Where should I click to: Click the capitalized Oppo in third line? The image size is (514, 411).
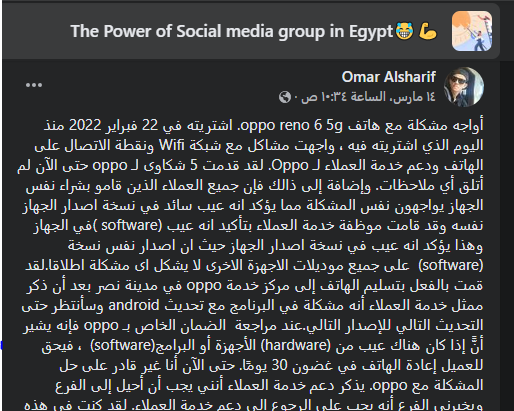click(290, 166)
